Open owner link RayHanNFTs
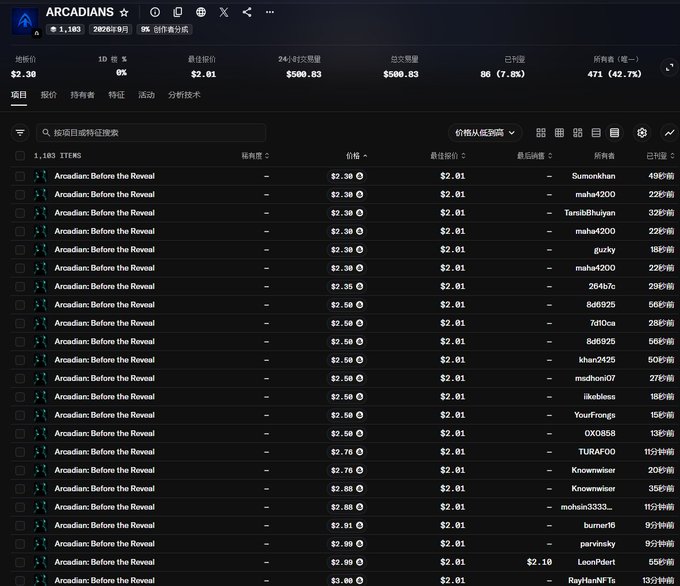This screenshot has height=586, width=680. pyautogui.click(x=592, y=580)
